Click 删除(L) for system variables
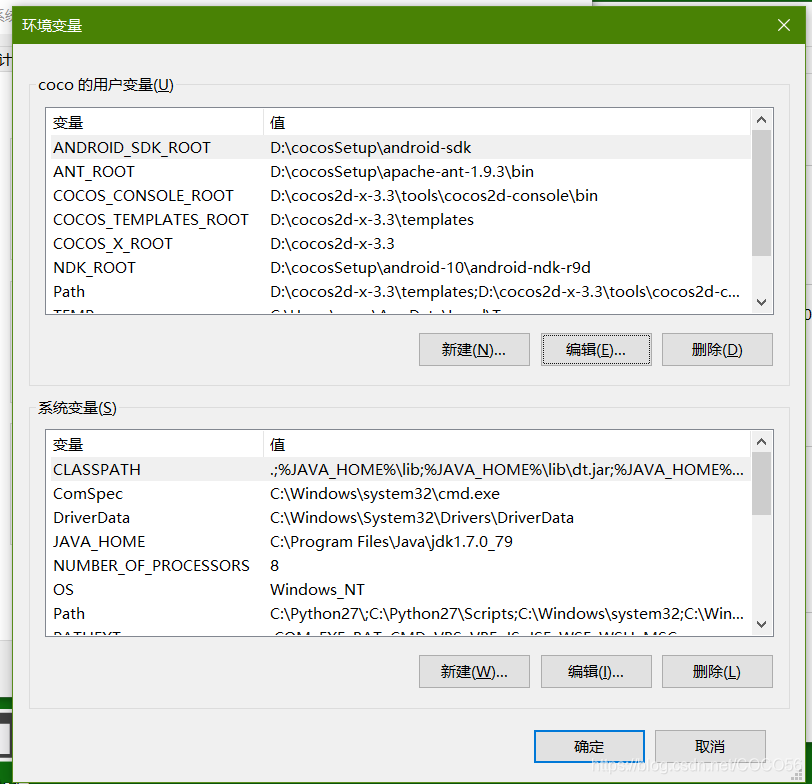Viewport: 812px width, 784px height. pyautogui.click(x=717, y=672)
